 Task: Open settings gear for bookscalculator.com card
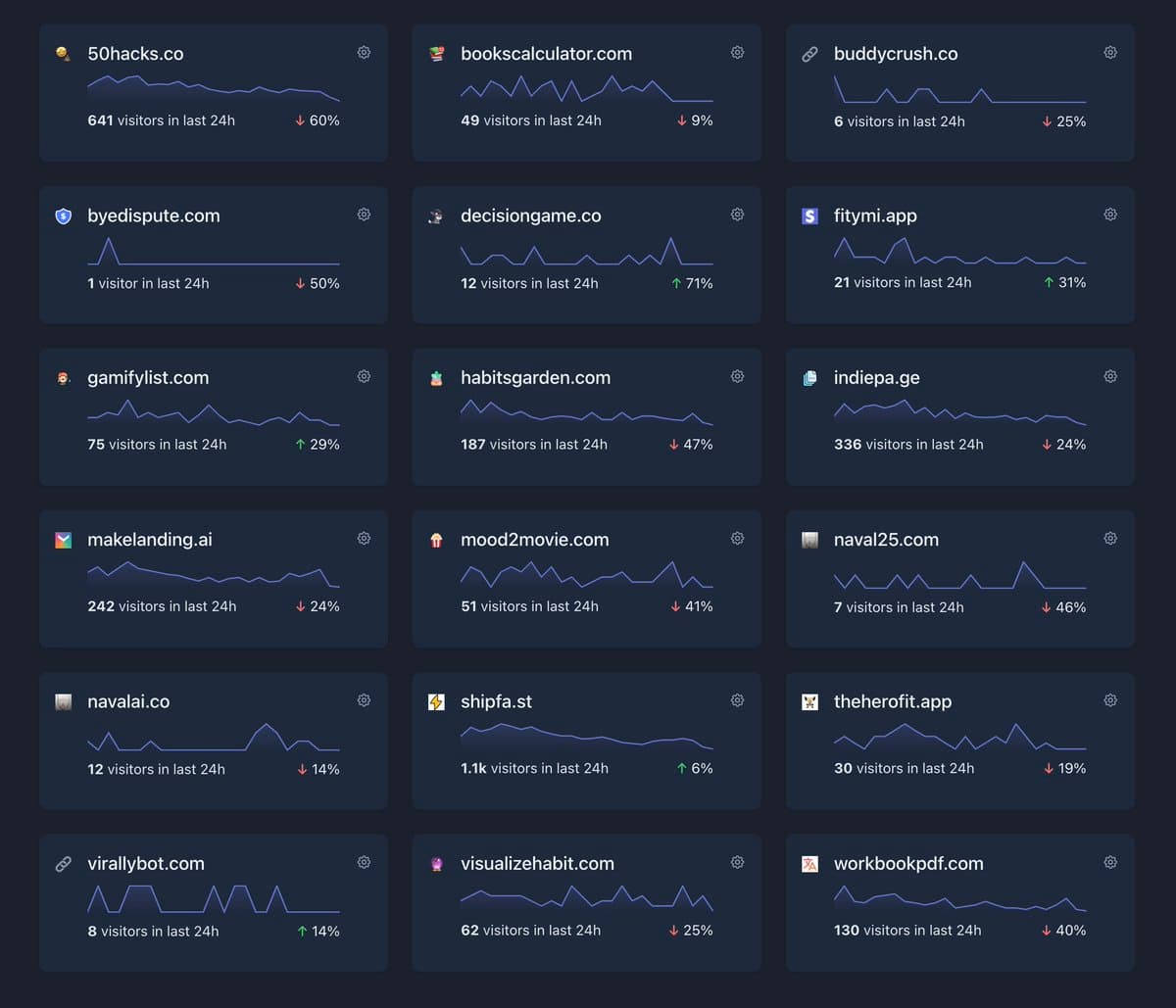pyautogui.click(x=737, y=52)
